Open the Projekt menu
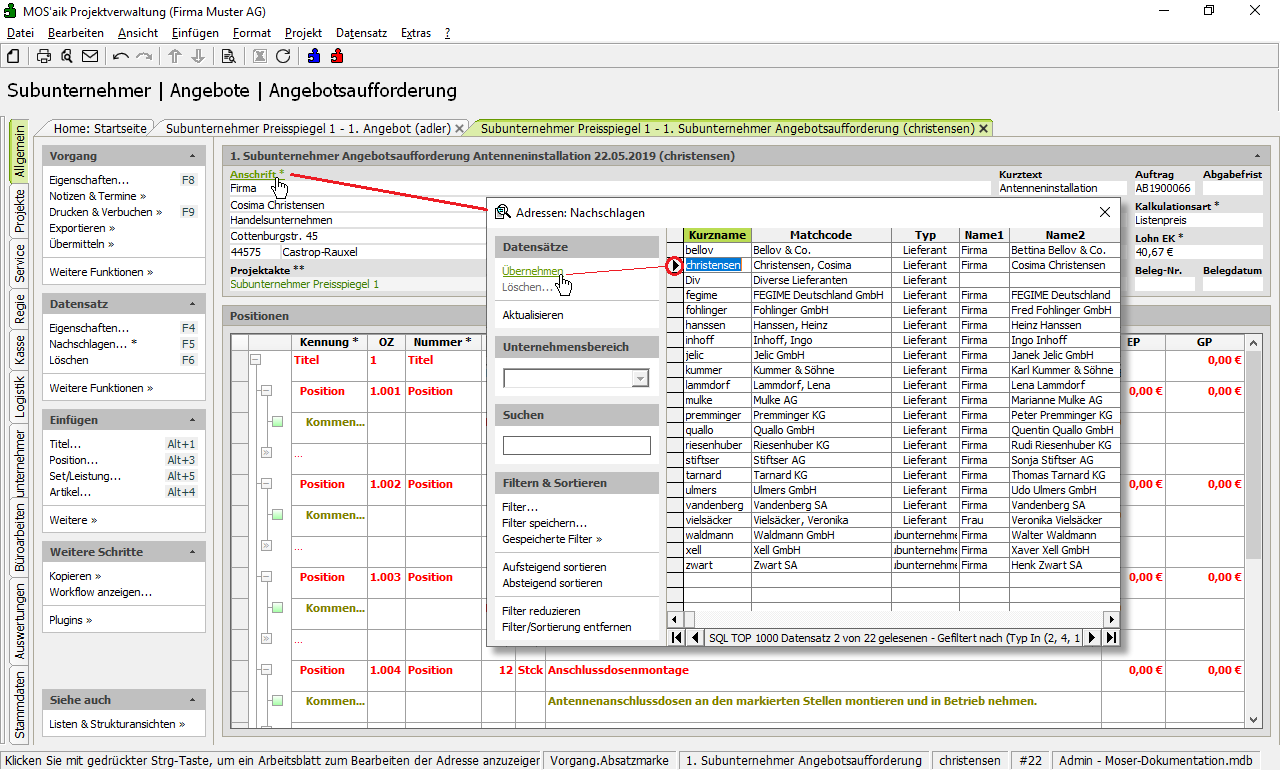The image size is (1280, 770). (x=303, y=33)
